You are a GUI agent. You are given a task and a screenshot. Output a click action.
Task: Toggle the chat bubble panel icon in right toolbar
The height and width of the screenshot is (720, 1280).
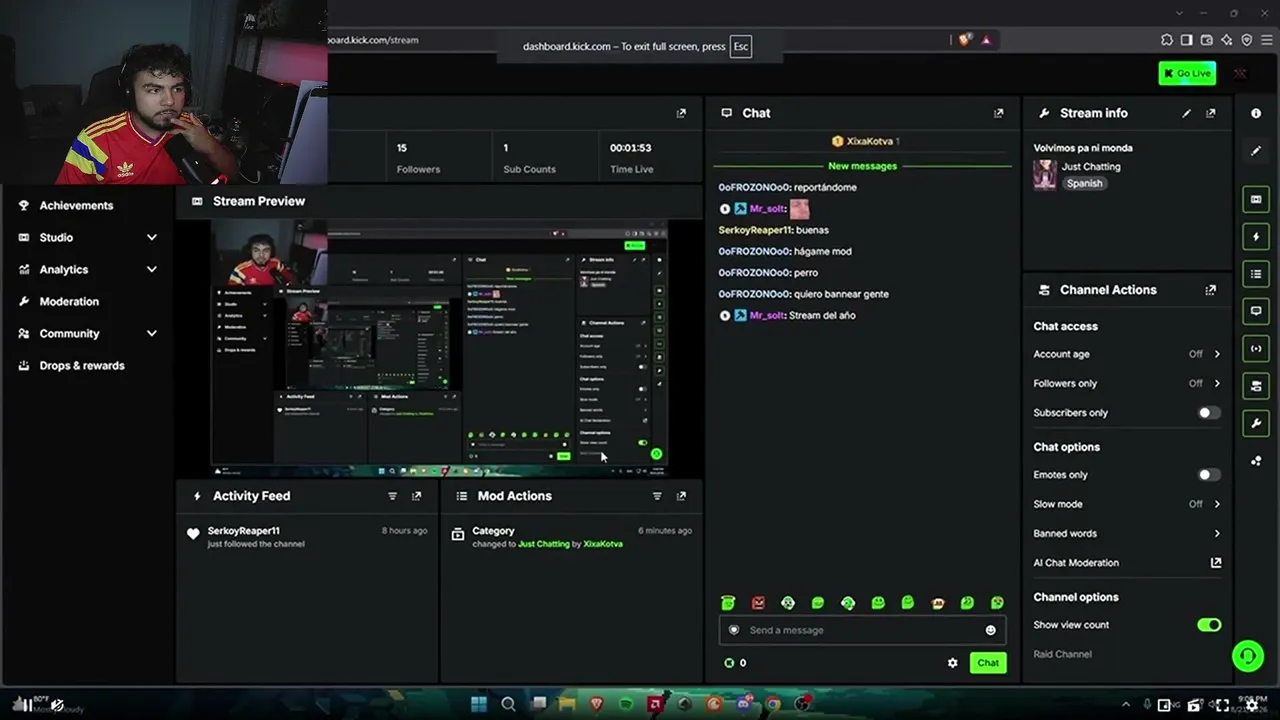pyautogui.click(x=1256, y=311)
